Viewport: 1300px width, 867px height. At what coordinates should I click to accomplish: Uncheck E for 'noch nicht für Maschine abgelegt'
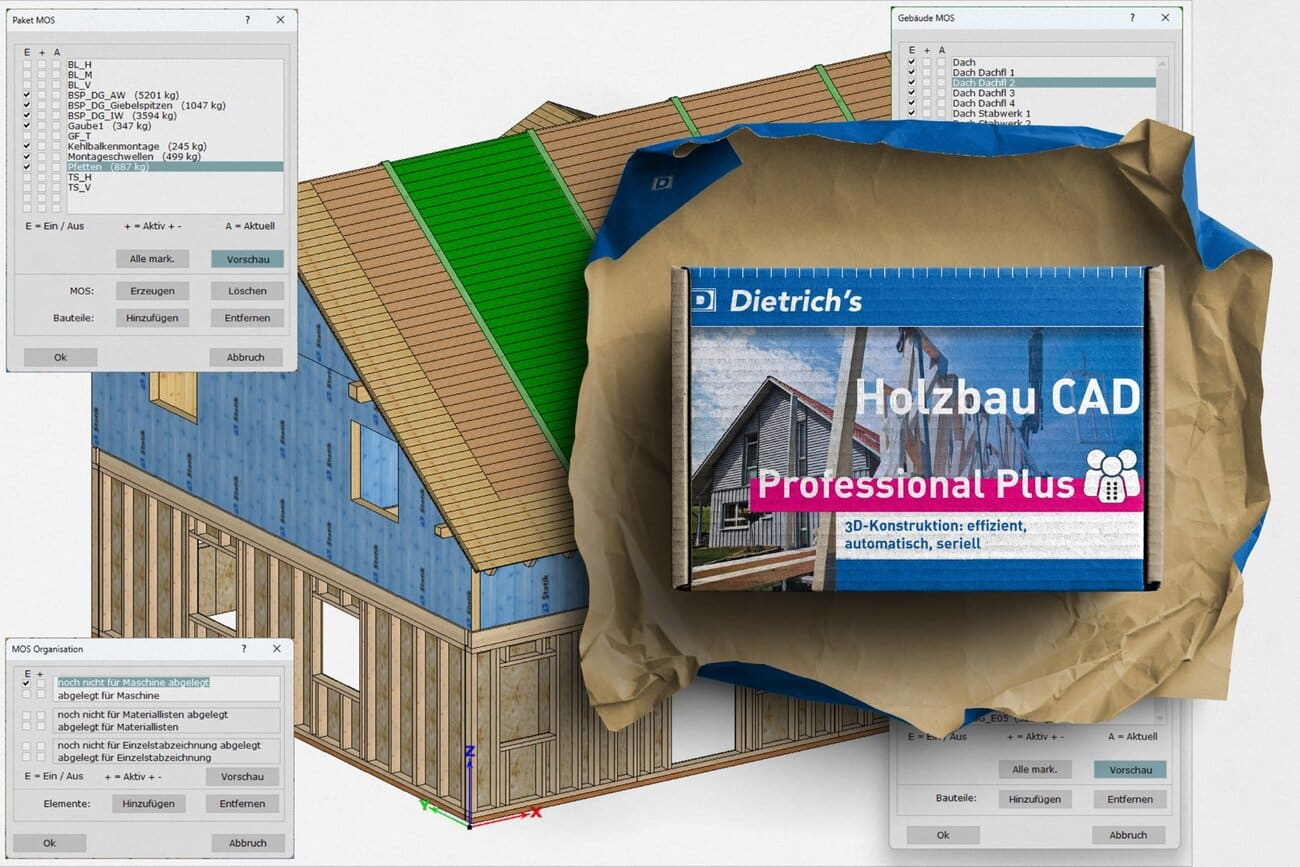[27, 683]
